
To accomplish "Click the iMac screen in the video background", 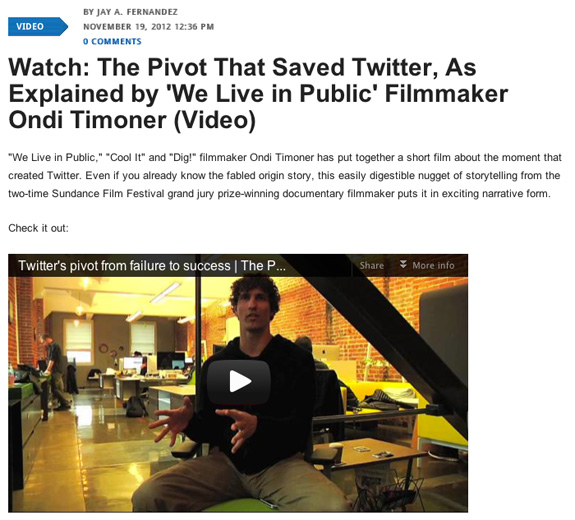I will pyautogui.click(x=326, y=353).
